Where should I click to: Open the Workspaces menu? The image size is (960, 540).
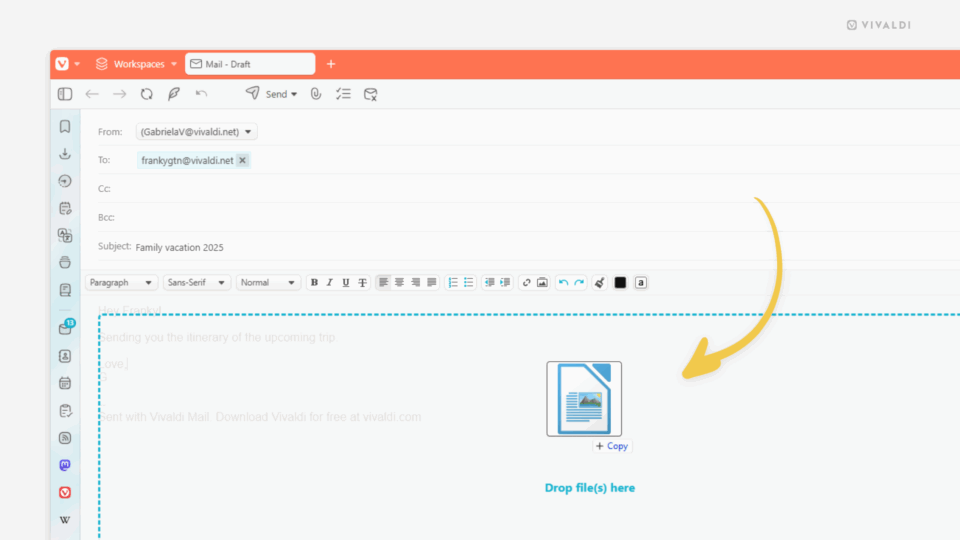point(136,64)
